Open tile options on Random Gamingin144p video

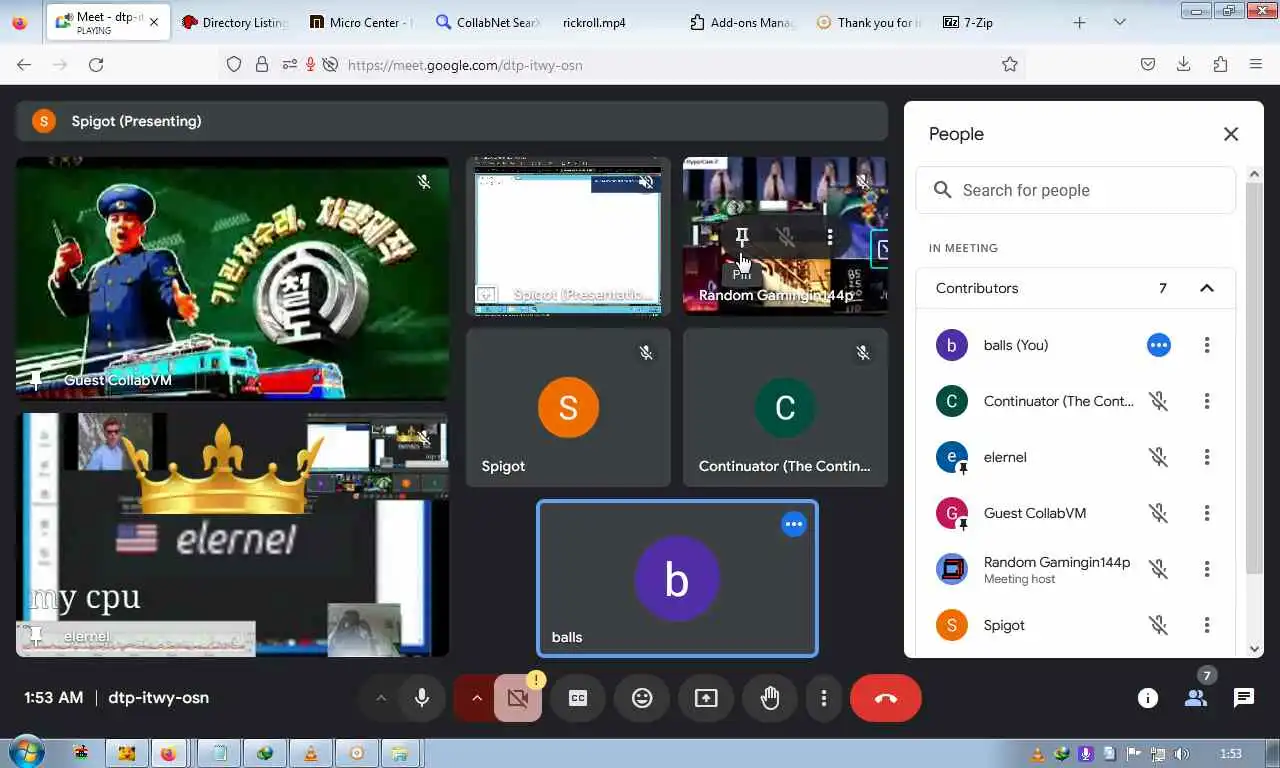830,237
